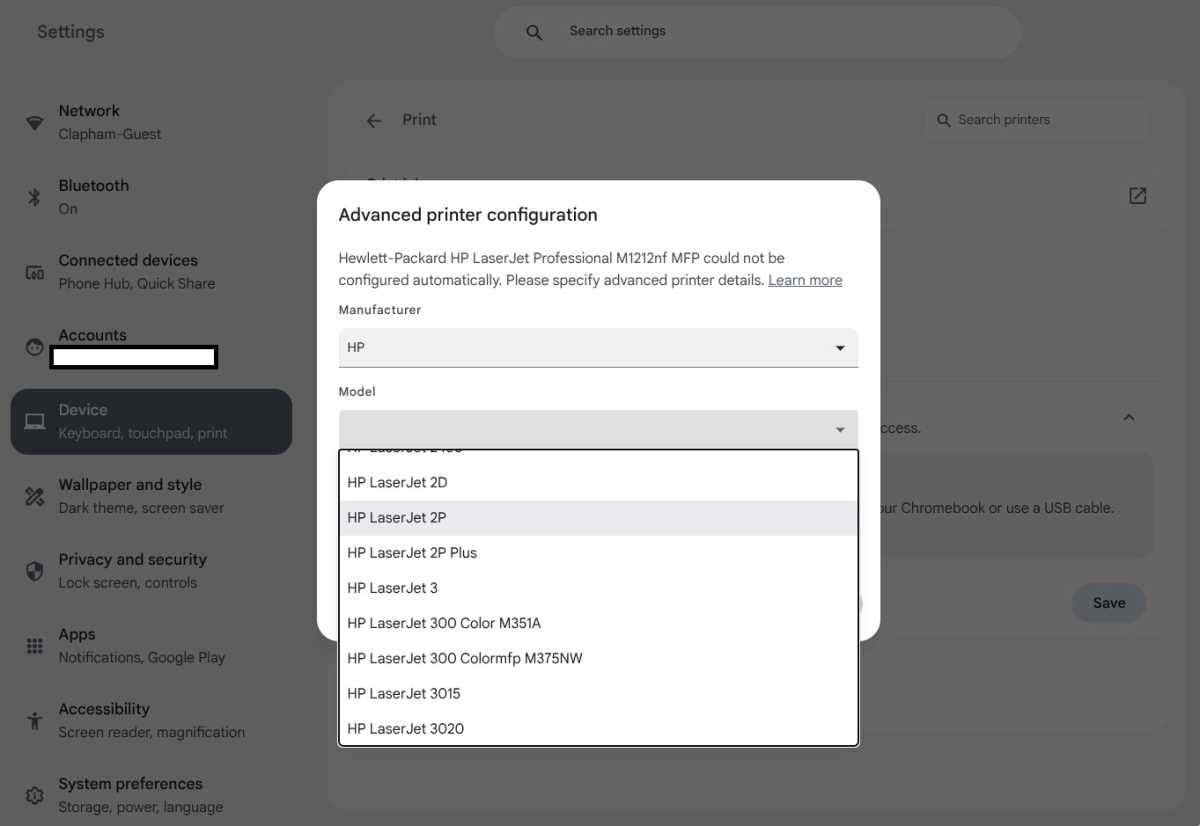Open System preferences section
Viewport: 1200px width, 826px height.
coord(151,795)
